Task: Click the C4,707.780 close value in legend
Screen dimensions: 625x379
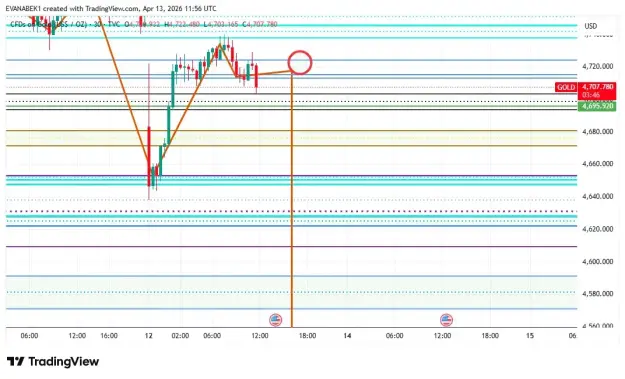Action: [259, 25]
